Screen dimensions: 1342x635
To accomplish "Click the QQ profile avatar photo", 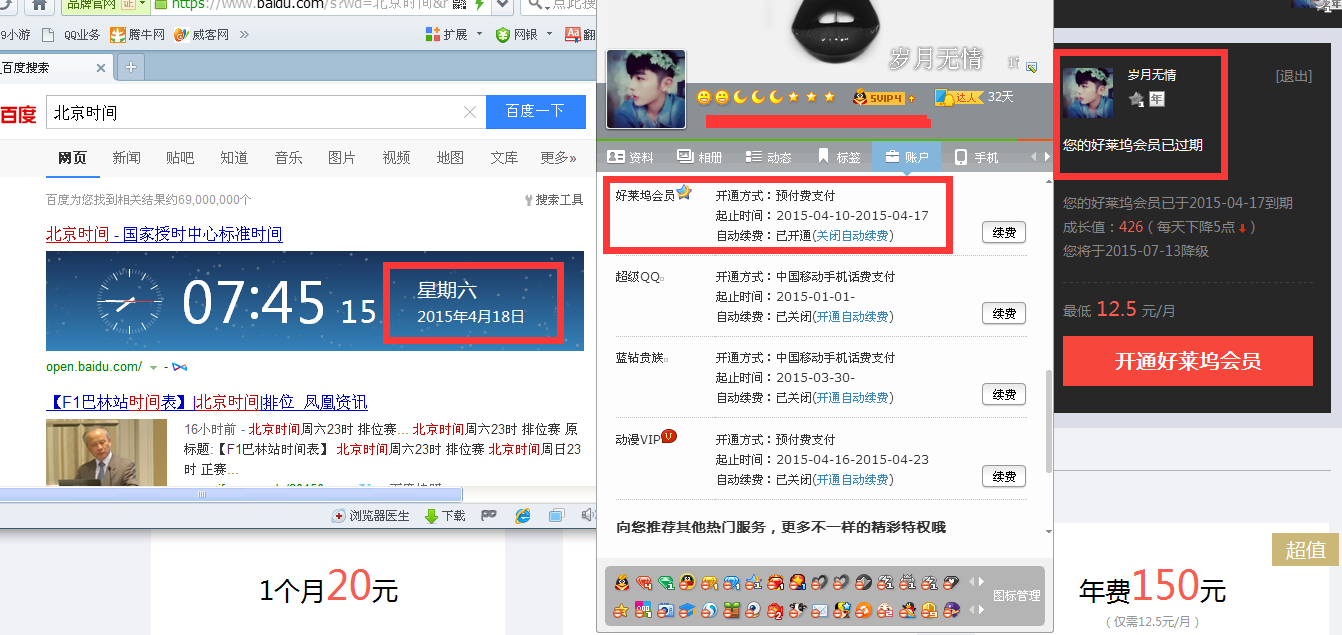I will coord(646,89).
